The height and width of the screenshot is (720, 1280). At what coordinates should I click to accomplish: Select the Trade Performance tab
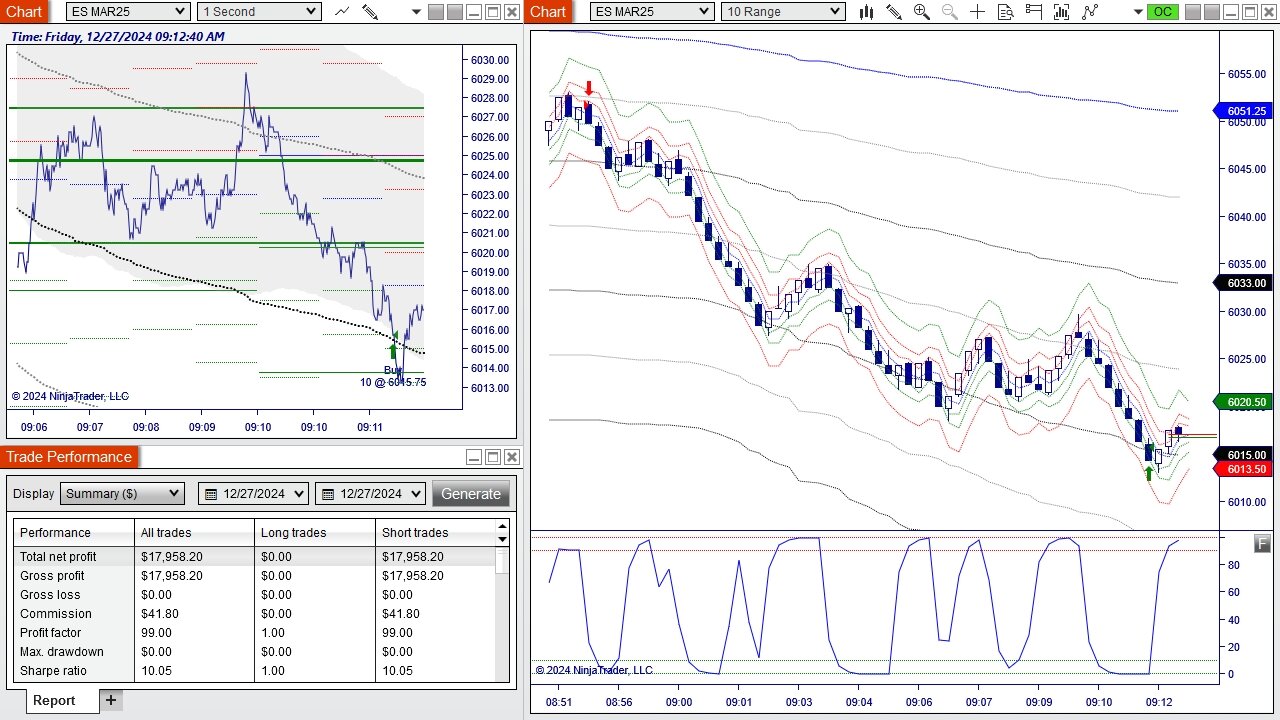tap(69, 457)
